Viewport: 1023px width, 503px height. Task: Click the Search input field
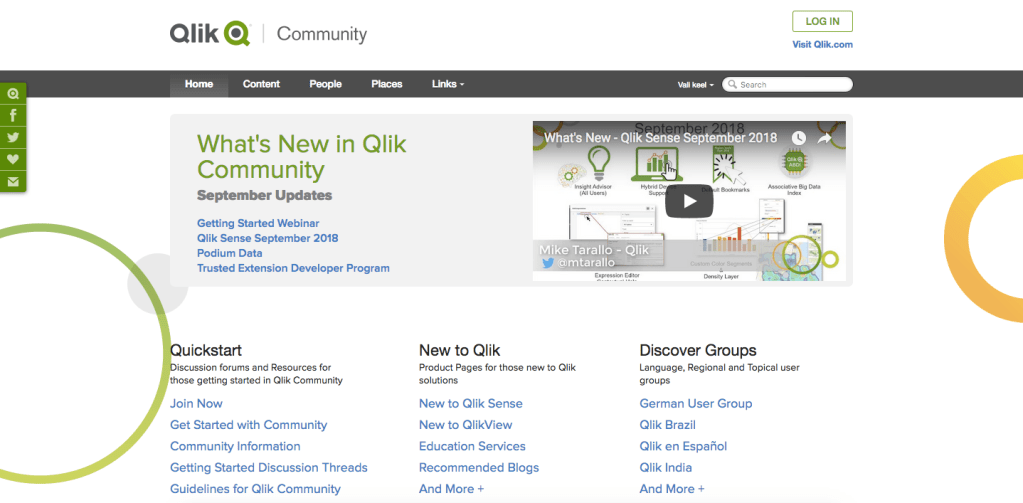point(792,85)
